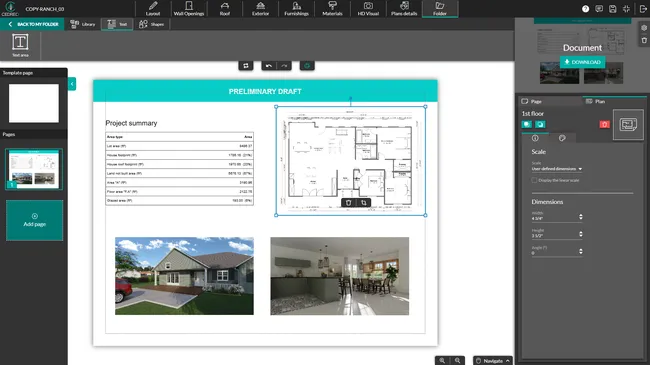Select the exterior house rendering image
Viewport: 650px width, 365px height.
(184, 276)
